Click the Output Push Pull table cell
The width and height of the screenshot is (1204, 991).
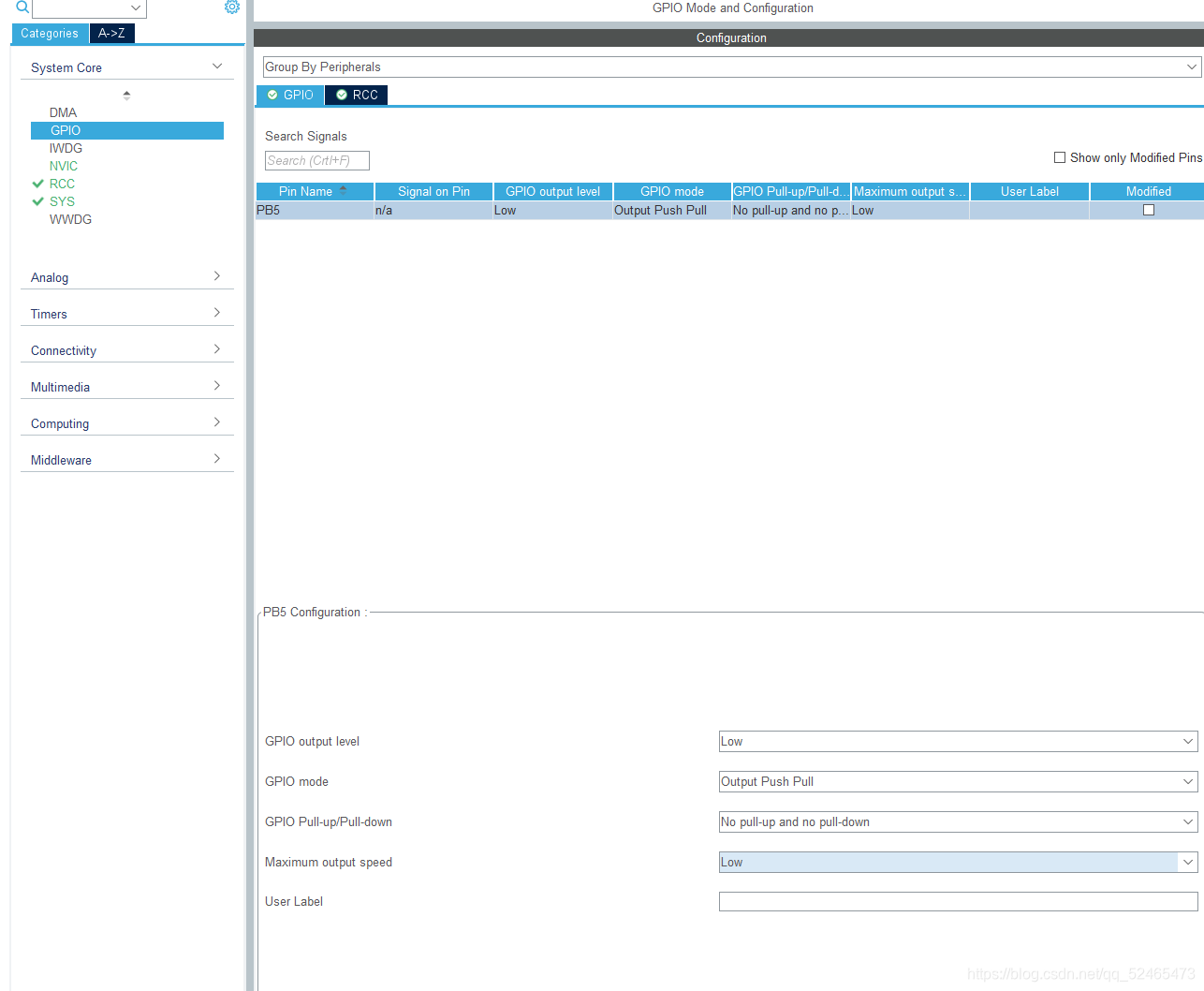point(672,210)
